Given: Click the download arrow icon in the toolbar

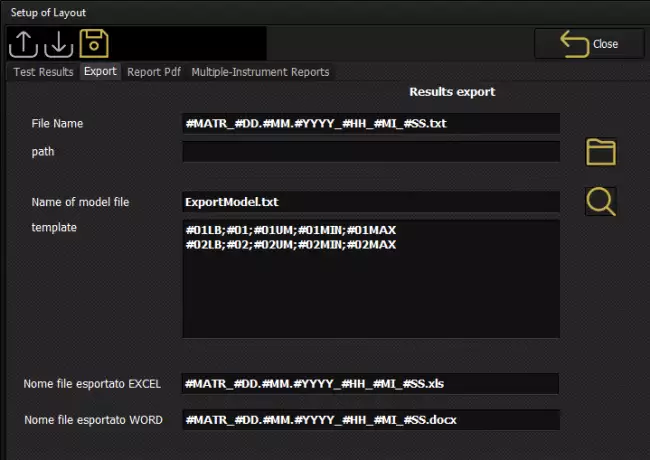Looking at the screenshot, I should (59, 44).
